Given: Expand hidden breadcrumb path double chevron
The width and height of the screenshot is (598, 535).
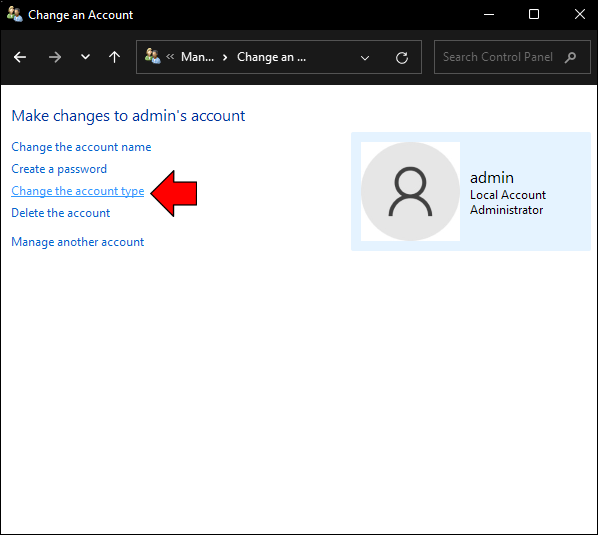Looking at the screenshot, I should pyautogui.click(x=170, y=57).
